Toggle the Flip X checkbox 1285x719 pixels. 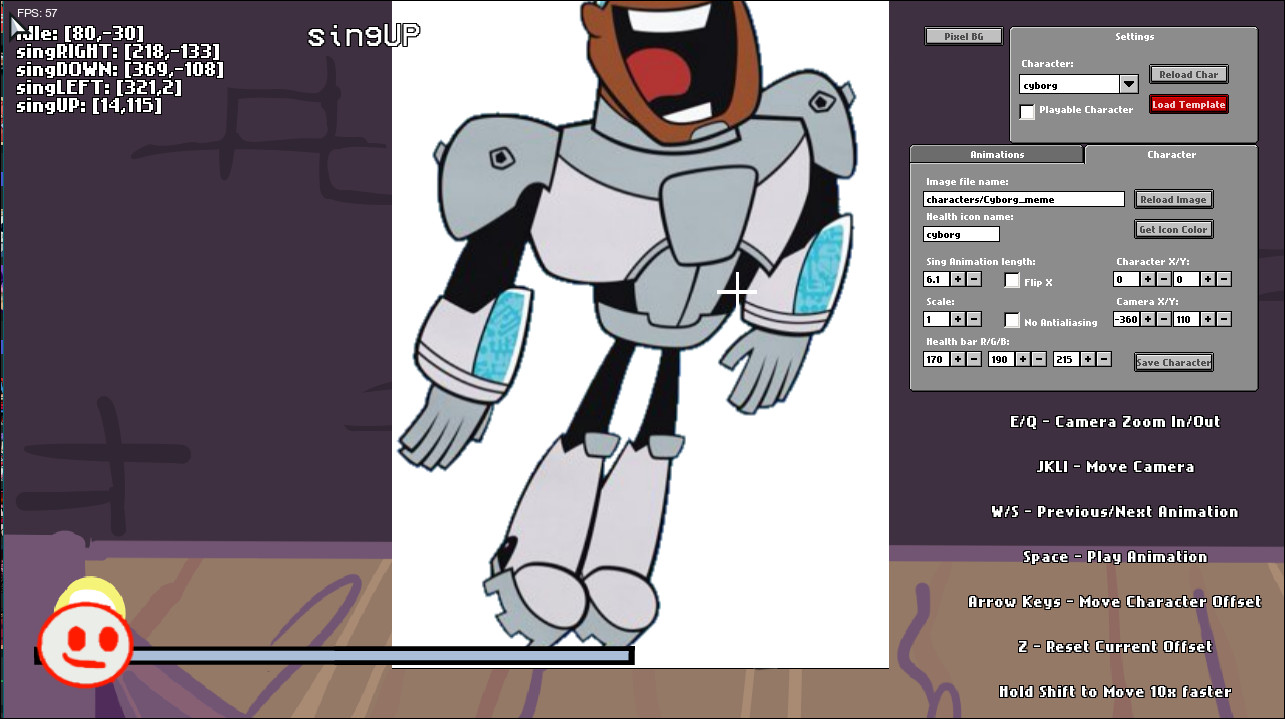tap(1012, 281)
